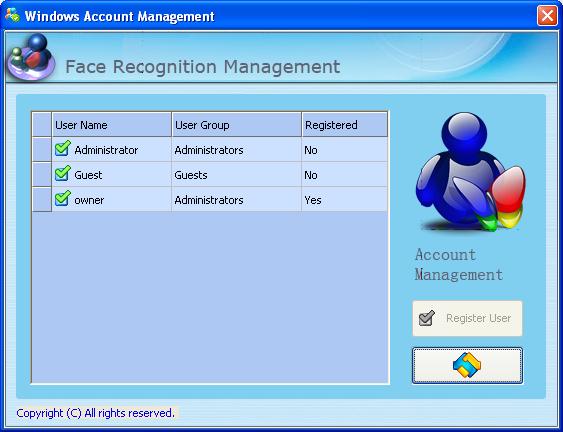Toggle the green checkmark beside owner

coord(62,199)
